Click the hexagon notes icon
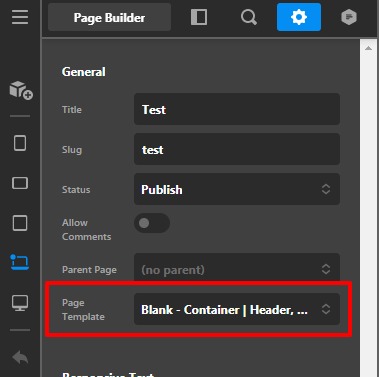Viewport: 379px width, 377px height. pyautogui.click(x=349, y=17)
